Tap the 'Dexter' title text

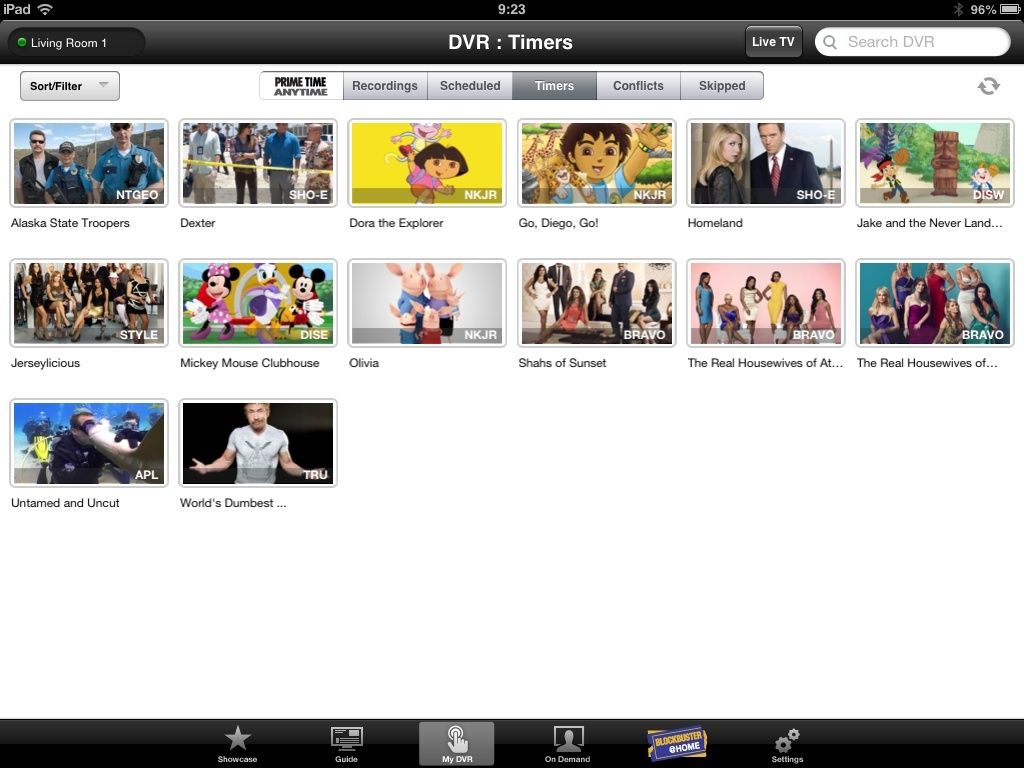click(197, 223)
